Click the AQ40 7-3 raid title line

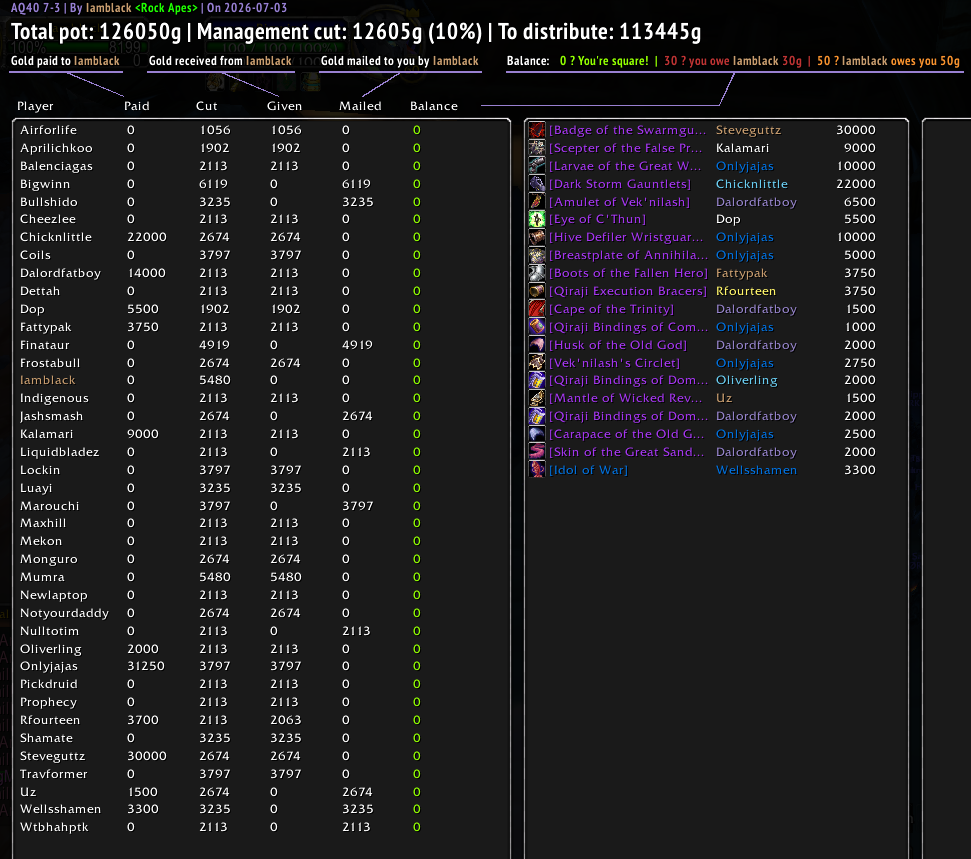coord(149,8)
